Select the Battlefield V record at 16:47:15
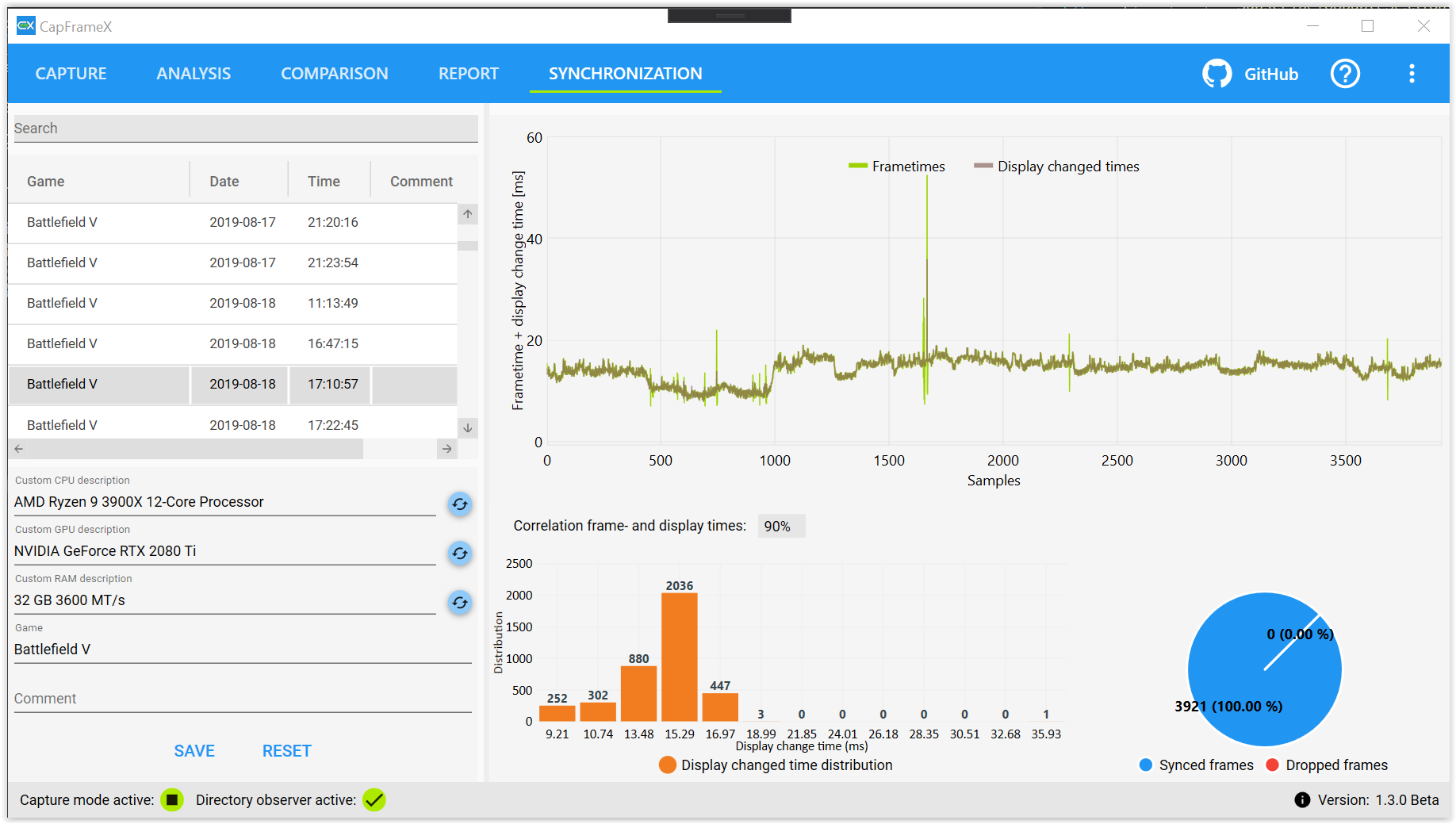1456x824 pixels. click(232, 344)
